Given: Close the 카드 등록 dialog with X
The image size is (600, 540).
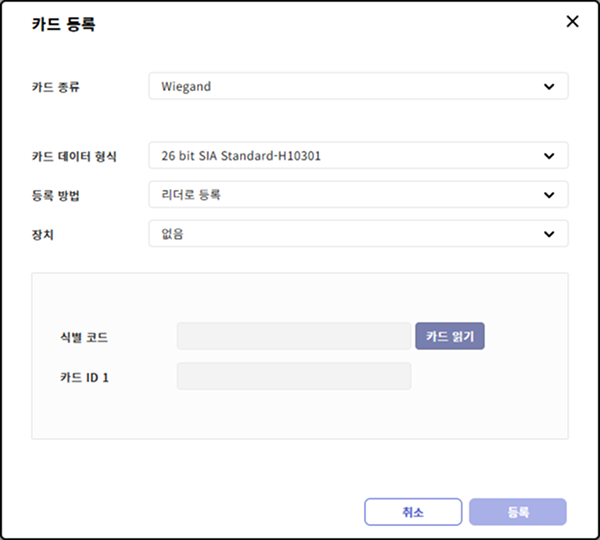Looking at the screenshot, I should (x=572, y=22).
